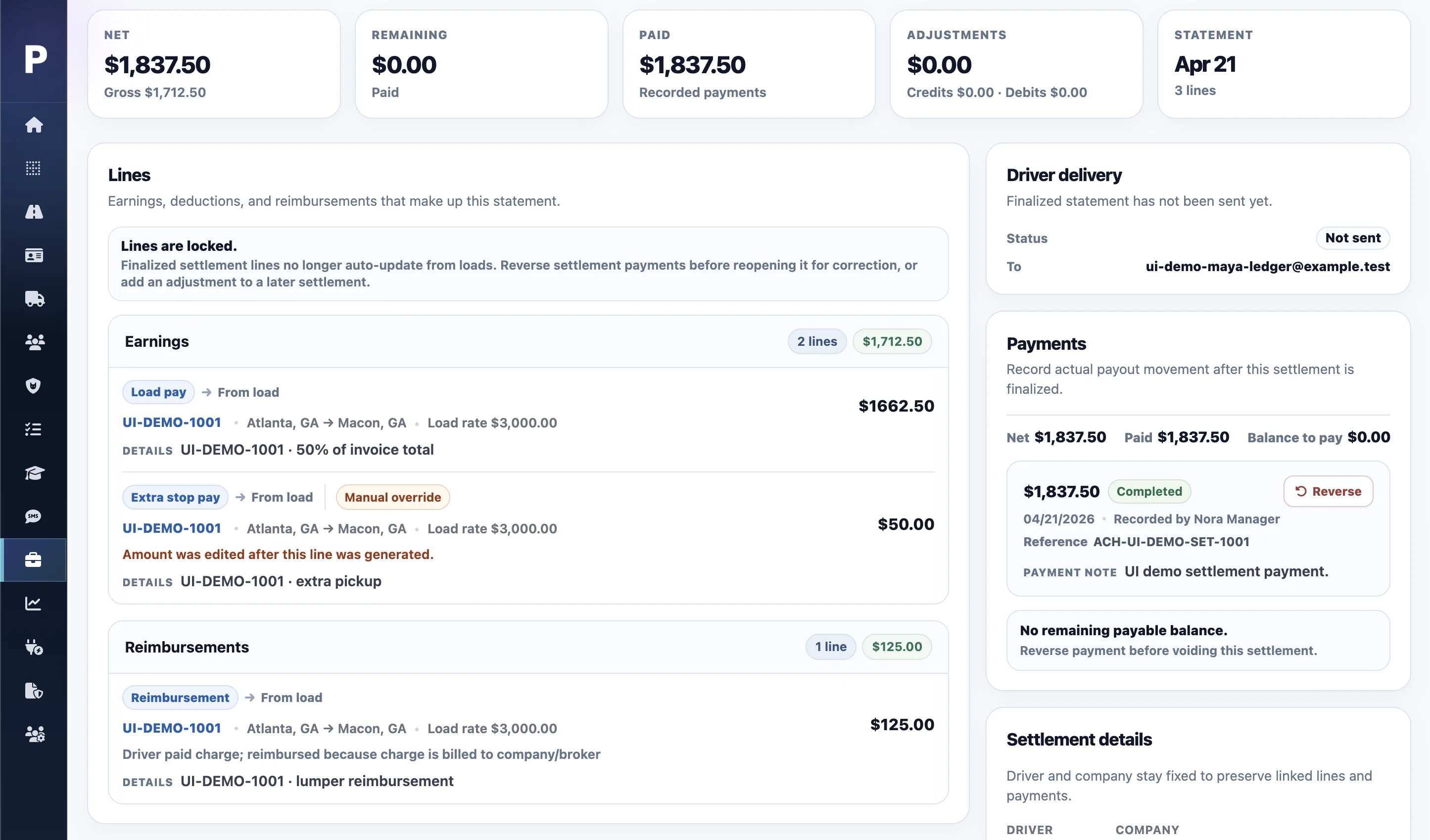Click the Reimbursements 1 line badge

(x=830, y=647)
